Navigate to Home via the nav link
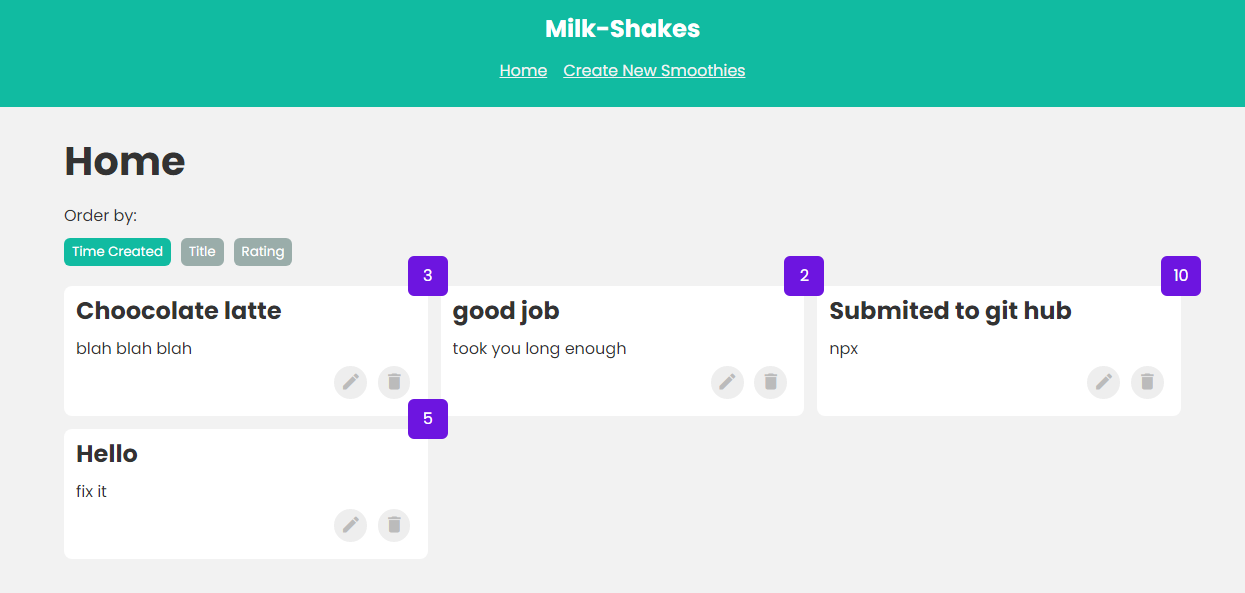This screenshot has height=593, width=1245. coord(523,70)
